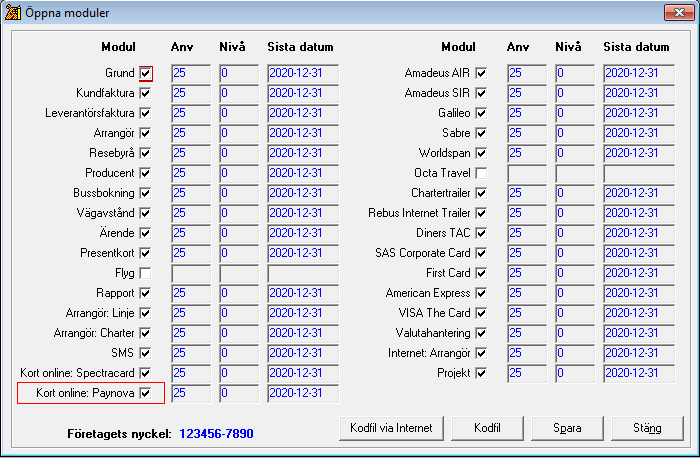Viewport: 700px width, 458px height.
Task: Click the Nivå field for Projekt
Action: (x=575, y=373)
